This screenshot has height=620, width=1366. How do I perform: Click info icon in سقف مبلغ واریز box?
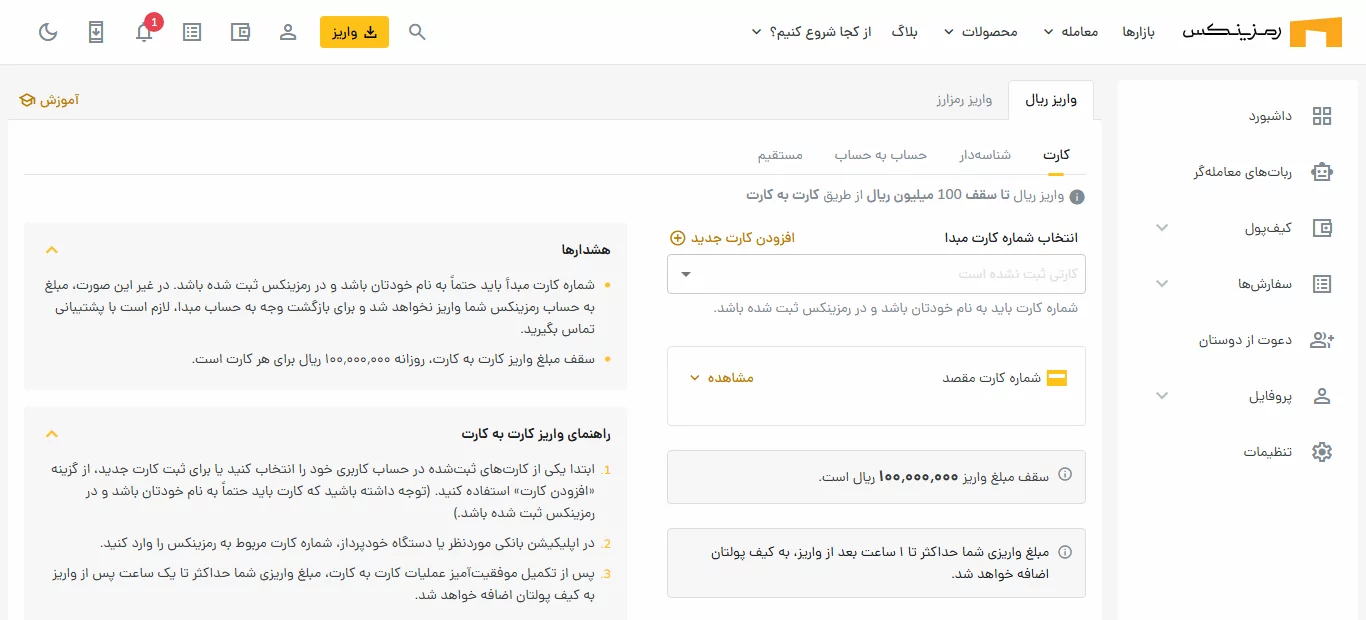(x=1065, y=474)
